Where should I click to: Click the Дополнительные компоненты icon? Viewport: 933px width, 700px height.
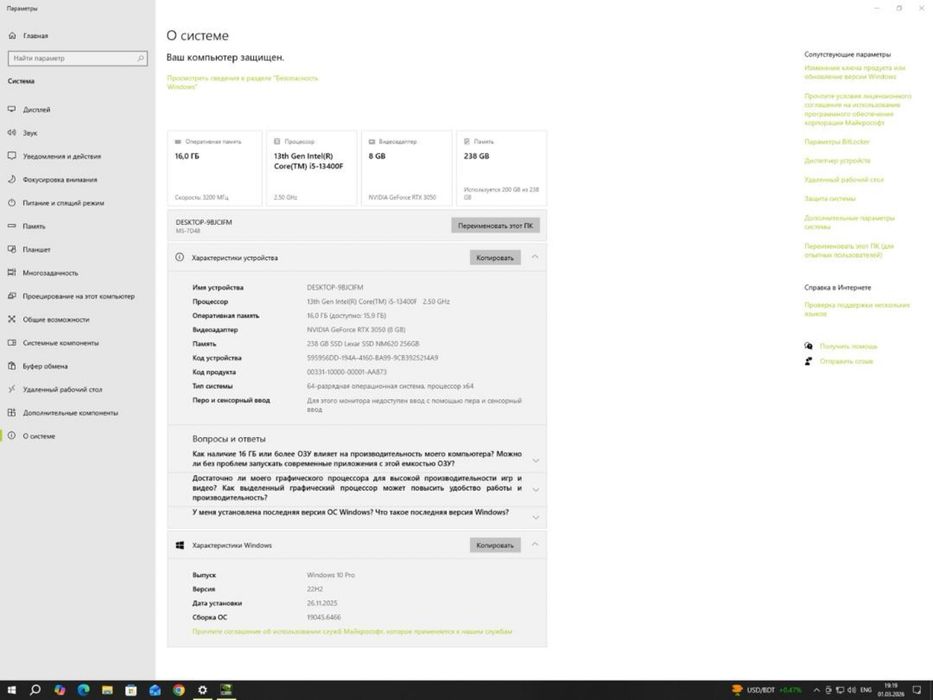[x=11, y=412]
